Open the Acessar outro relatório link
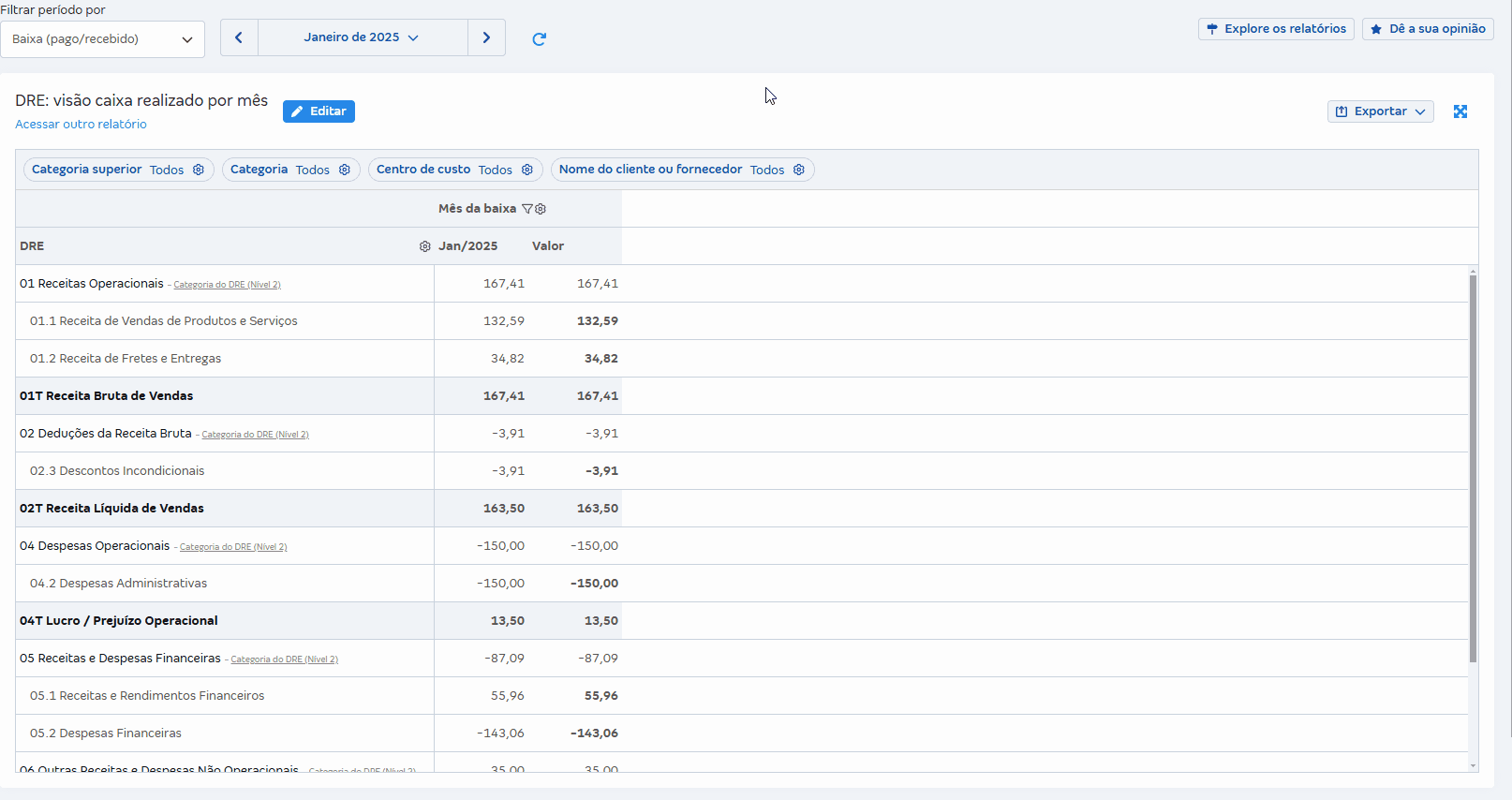Viewport: 1512px width, 800px height. tap(81, 125)
